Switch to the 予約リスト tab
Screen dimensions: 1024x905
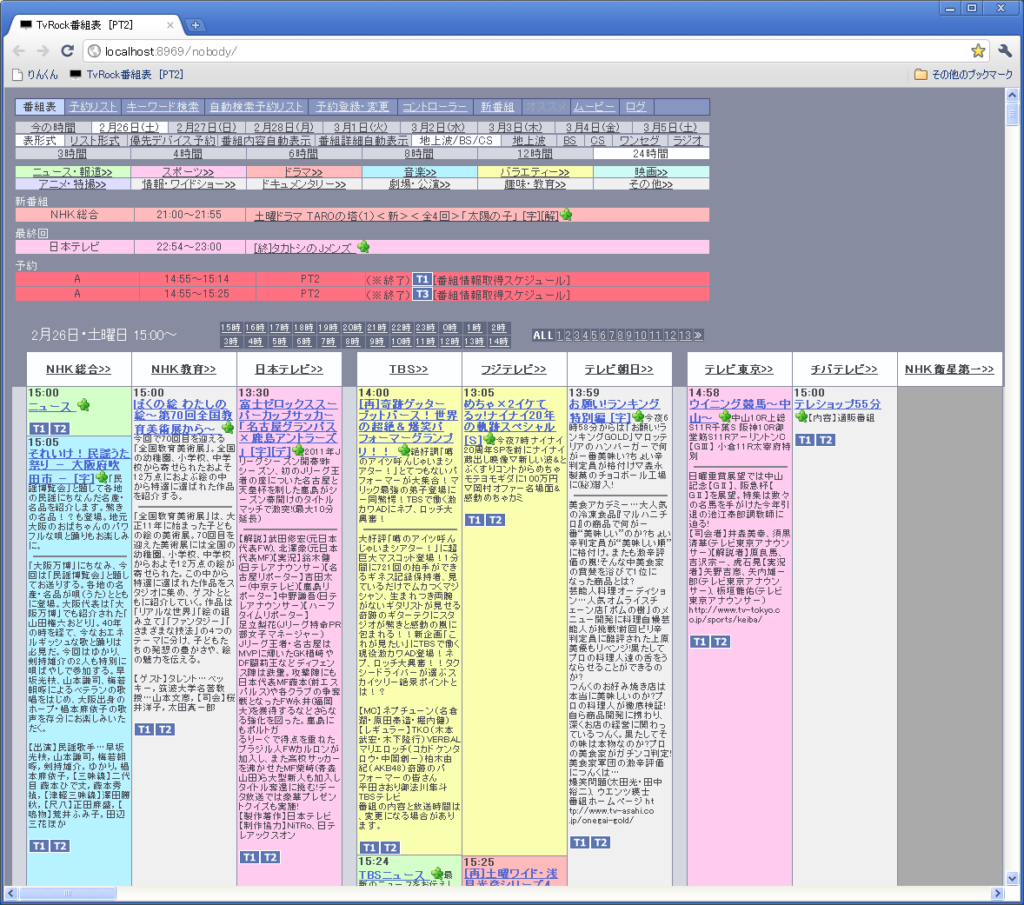pos(93,106)
